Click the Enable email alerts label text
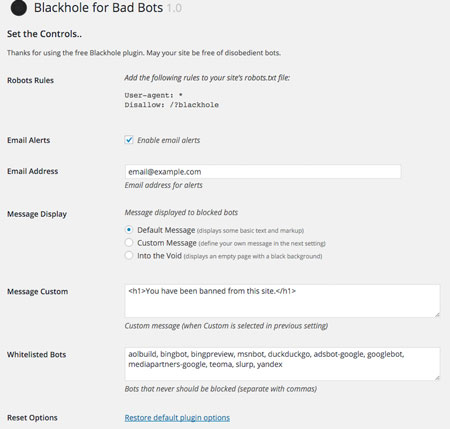The image size is (450, 429). coord(169,140)
